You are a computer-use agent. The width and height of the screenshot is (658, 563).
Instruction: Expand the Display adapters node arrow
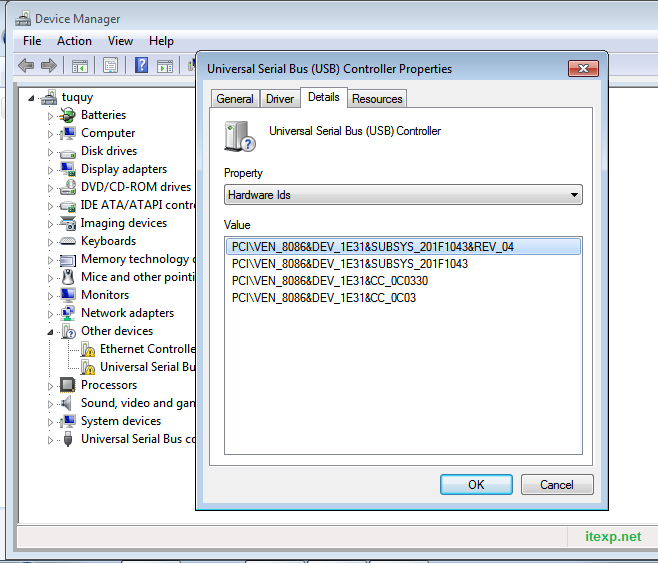50,170
